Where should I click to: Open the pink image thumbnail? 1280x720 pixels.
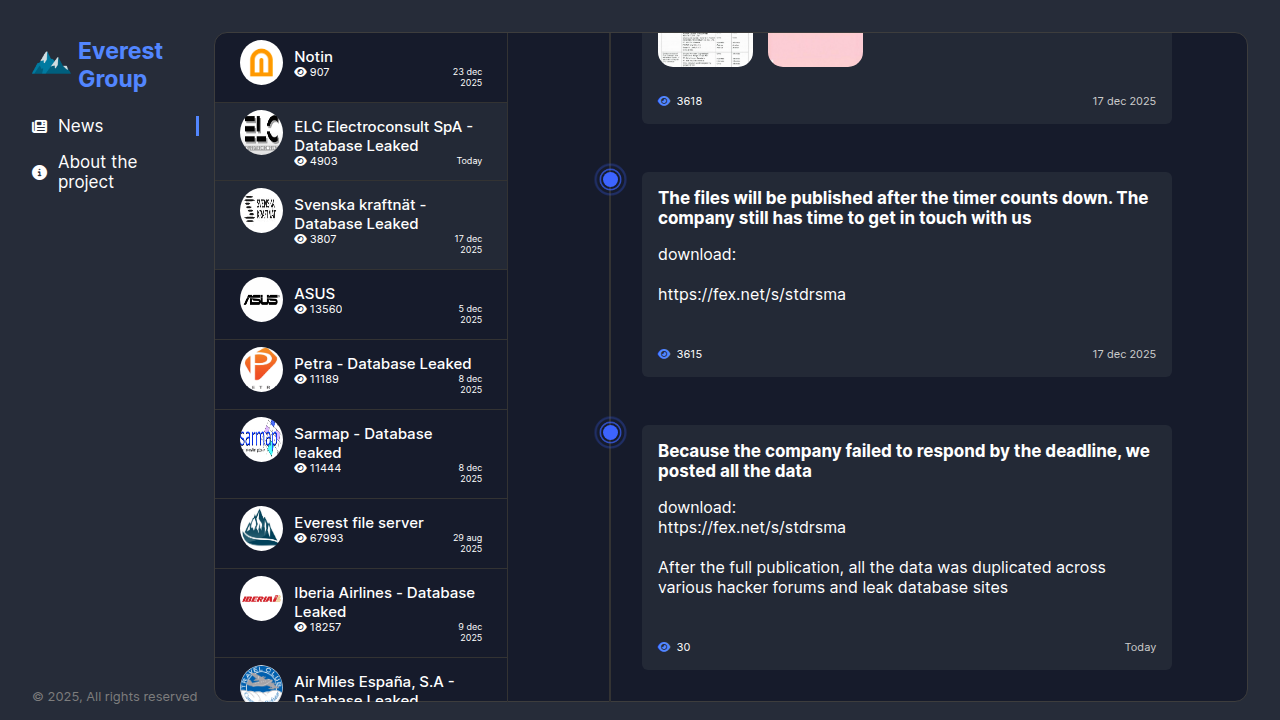[815, 49]
